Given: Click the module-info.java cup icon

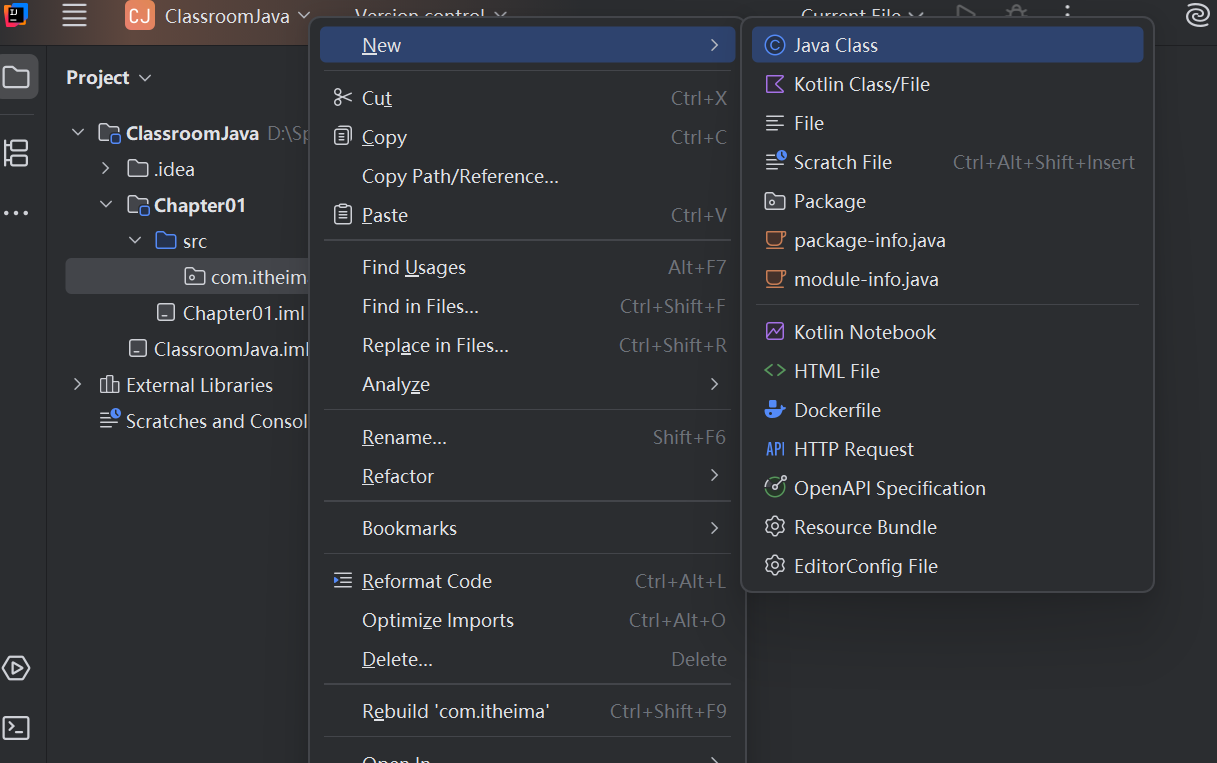Looking at the screenshot, I should click(x=774, y=279).
